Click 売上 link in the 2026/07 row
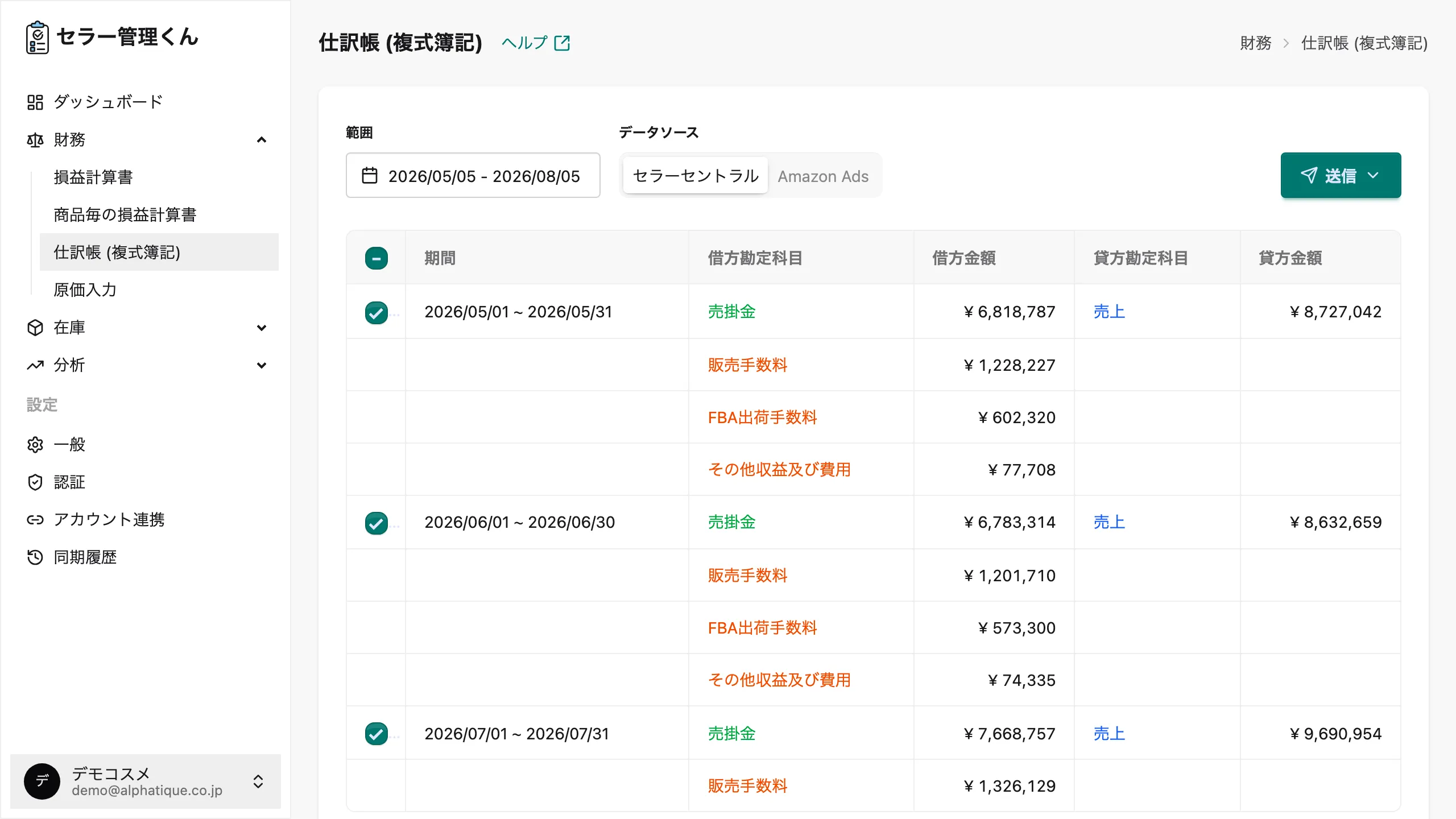Image resolution: width=1456 pixels, height=819 pixels. [1109, 734]
